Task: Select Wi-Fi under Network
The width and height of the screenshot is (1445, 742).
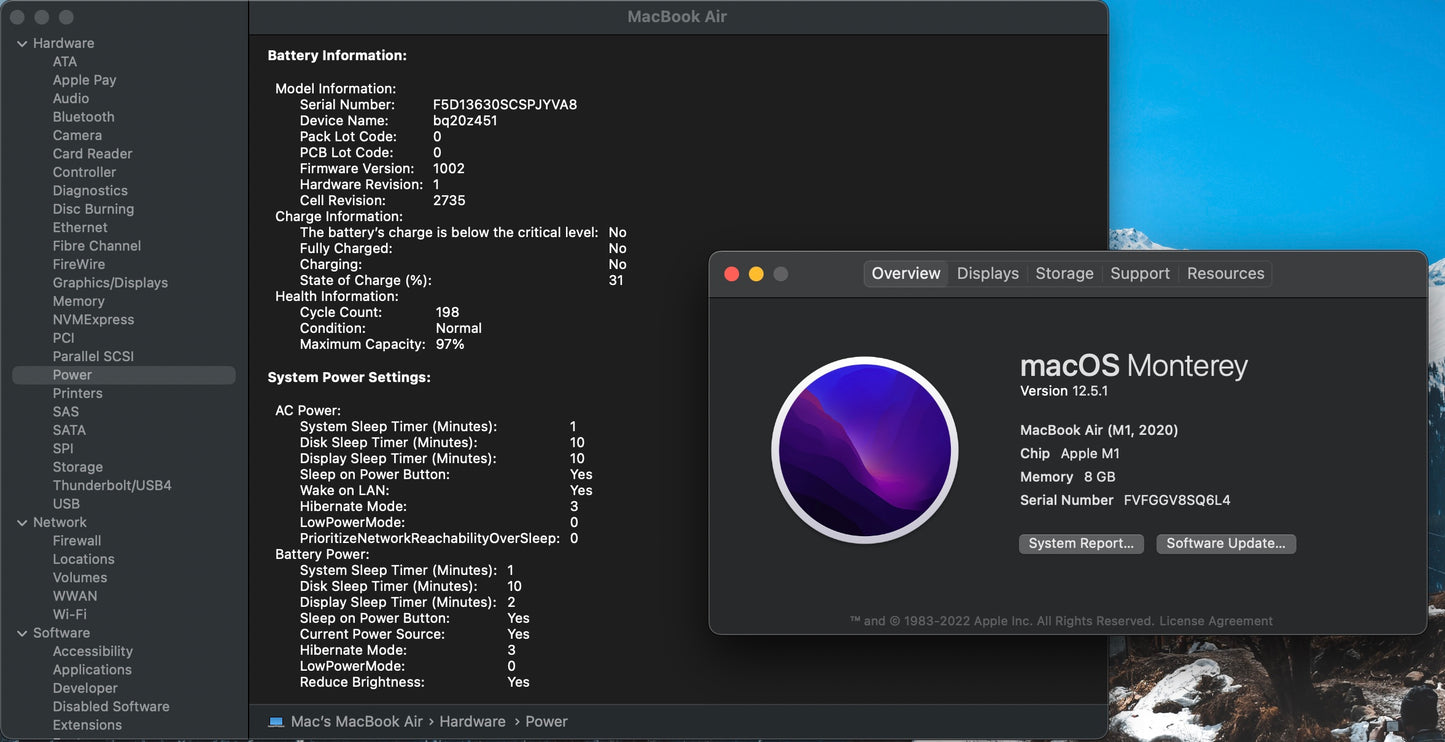Action: (70, 615)
